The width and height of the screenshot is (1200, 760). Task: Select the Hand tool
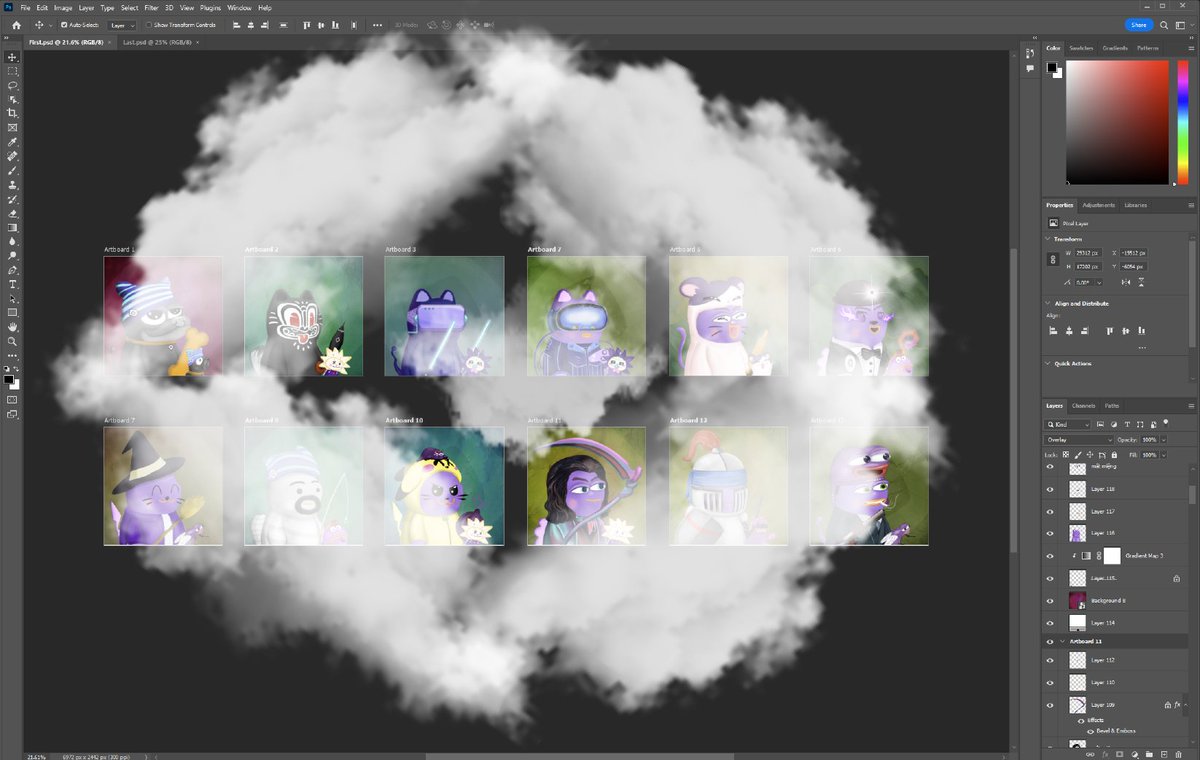(x=12, y=327)
